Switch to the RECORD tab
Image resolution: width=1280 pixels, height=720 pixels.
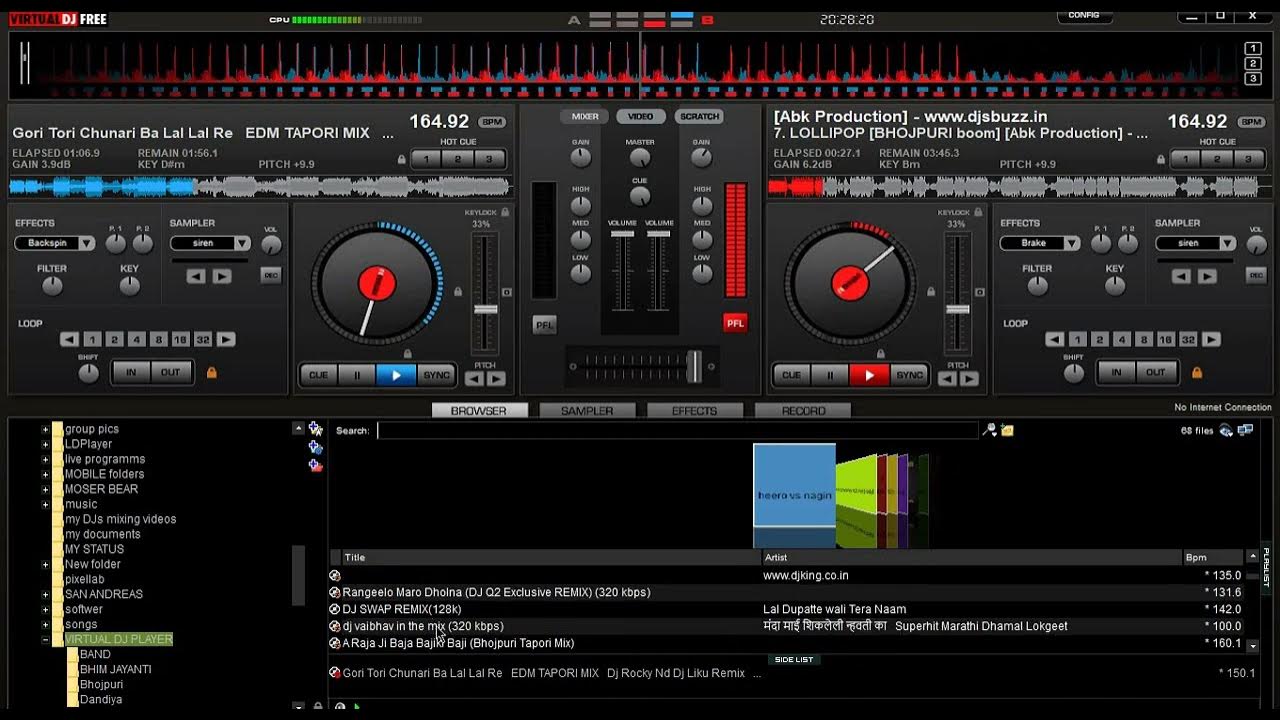pyautogui.click(x=803, y=410)
